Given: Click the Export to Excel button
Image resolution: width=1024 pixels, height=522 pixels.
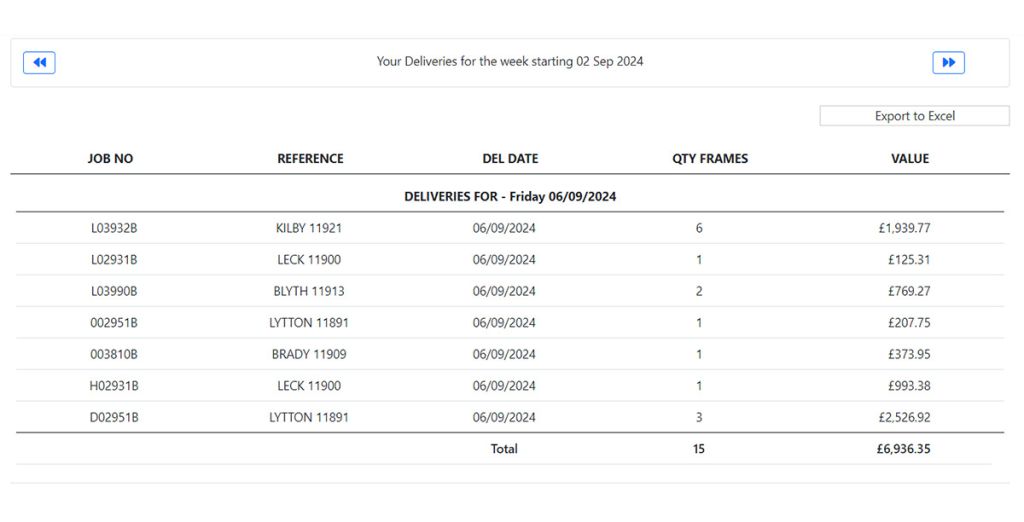Looking at the screenshot, I should tap(914, 116).
